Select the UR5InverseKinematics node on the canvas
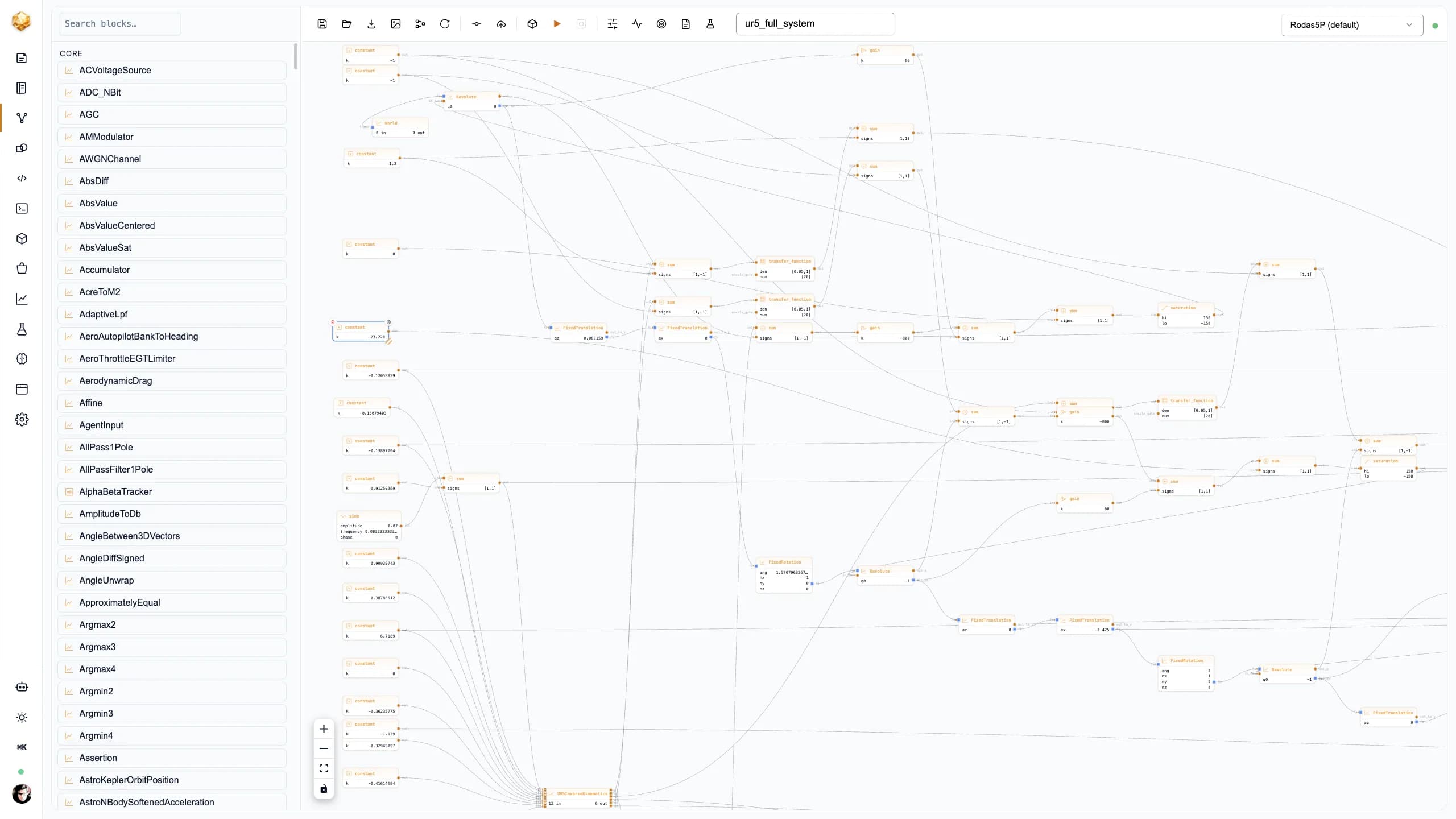1456x819 pixels. (578, 798)
